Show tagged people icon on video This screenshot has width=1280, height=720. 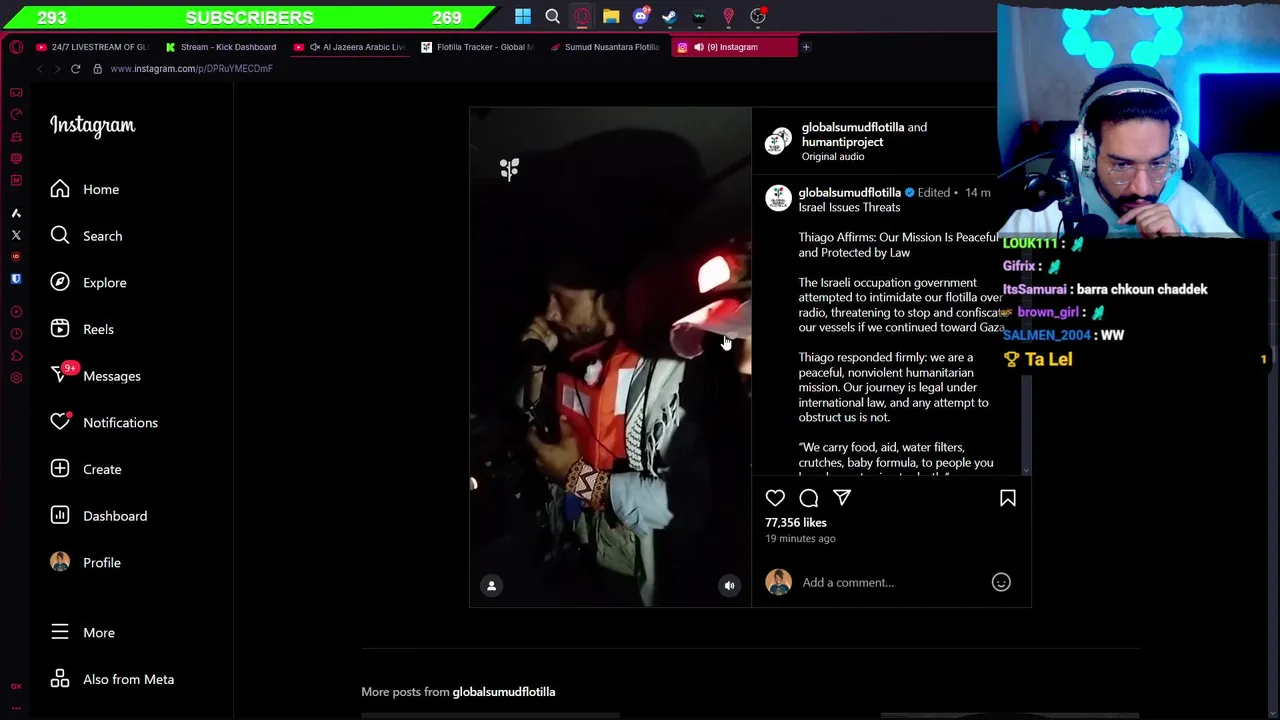[x=491, y=586]
